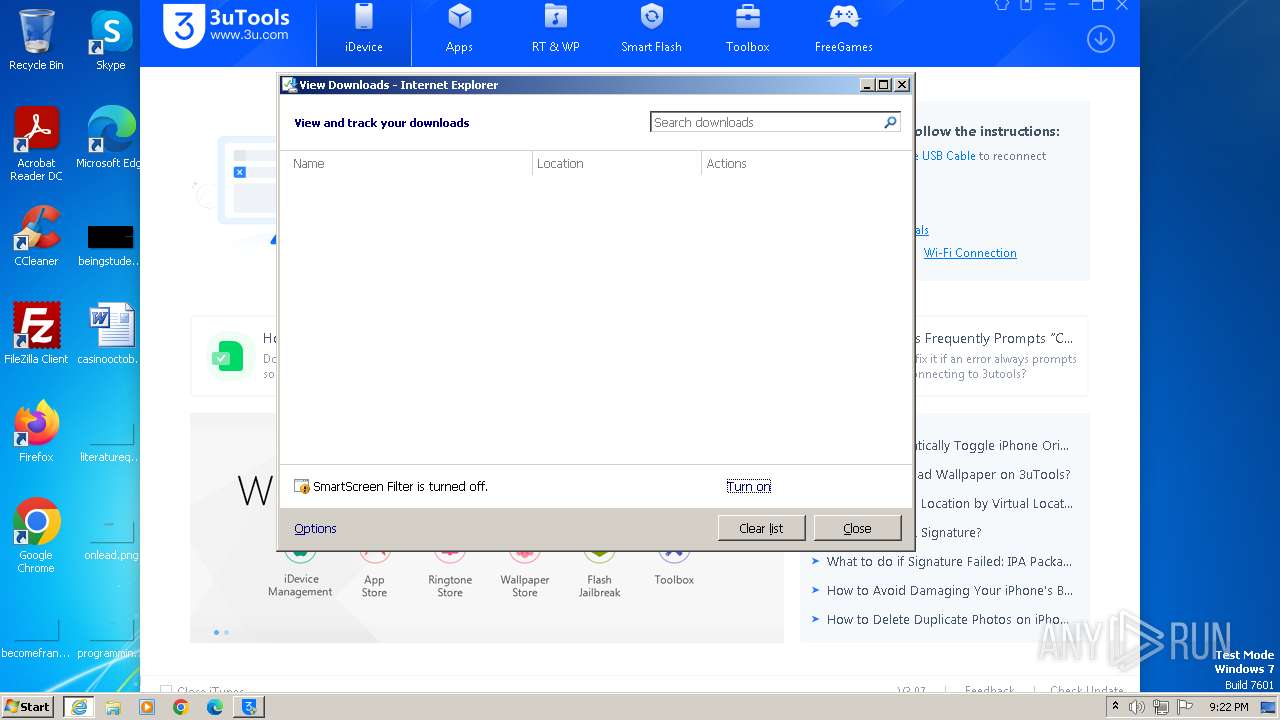
Task: Open the Apps tab in 3uTools
Action: (x=459, y=30)
